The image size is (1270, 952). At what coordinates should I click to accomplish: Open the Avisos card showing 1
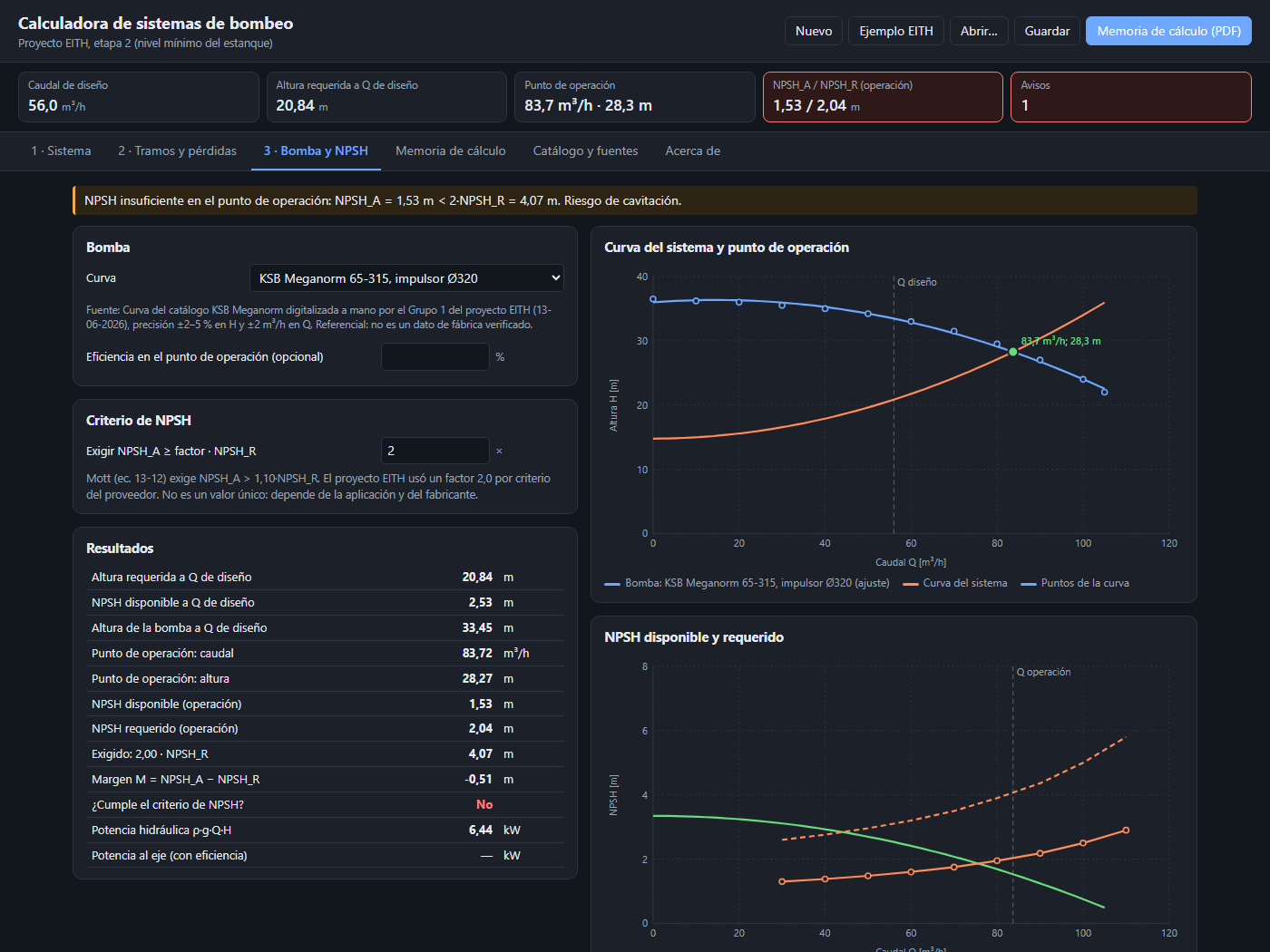(1131, 97)
